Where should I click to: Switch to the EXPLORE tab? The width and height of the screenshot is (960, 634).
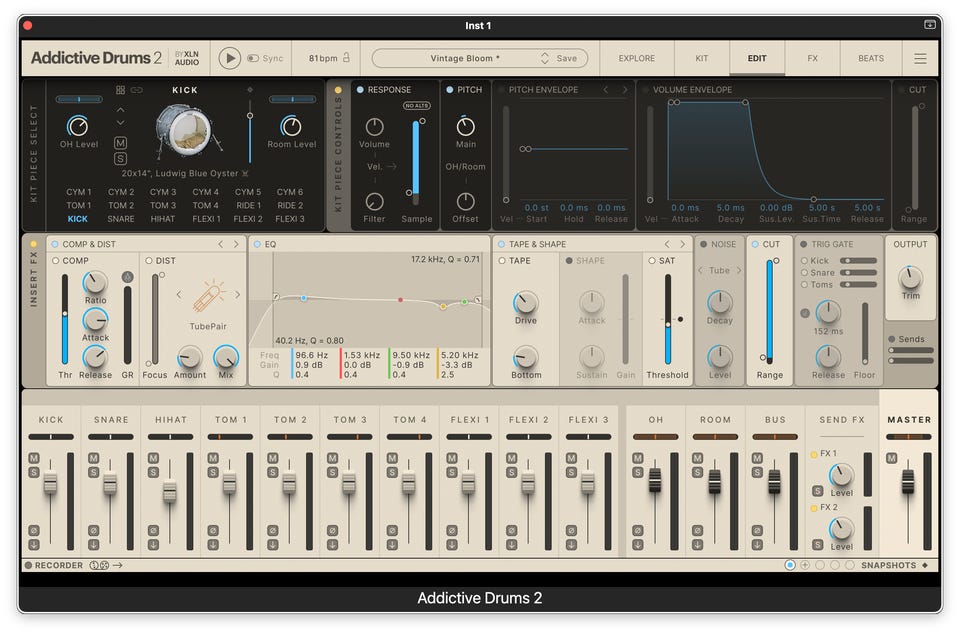click(x=636, y=58)
